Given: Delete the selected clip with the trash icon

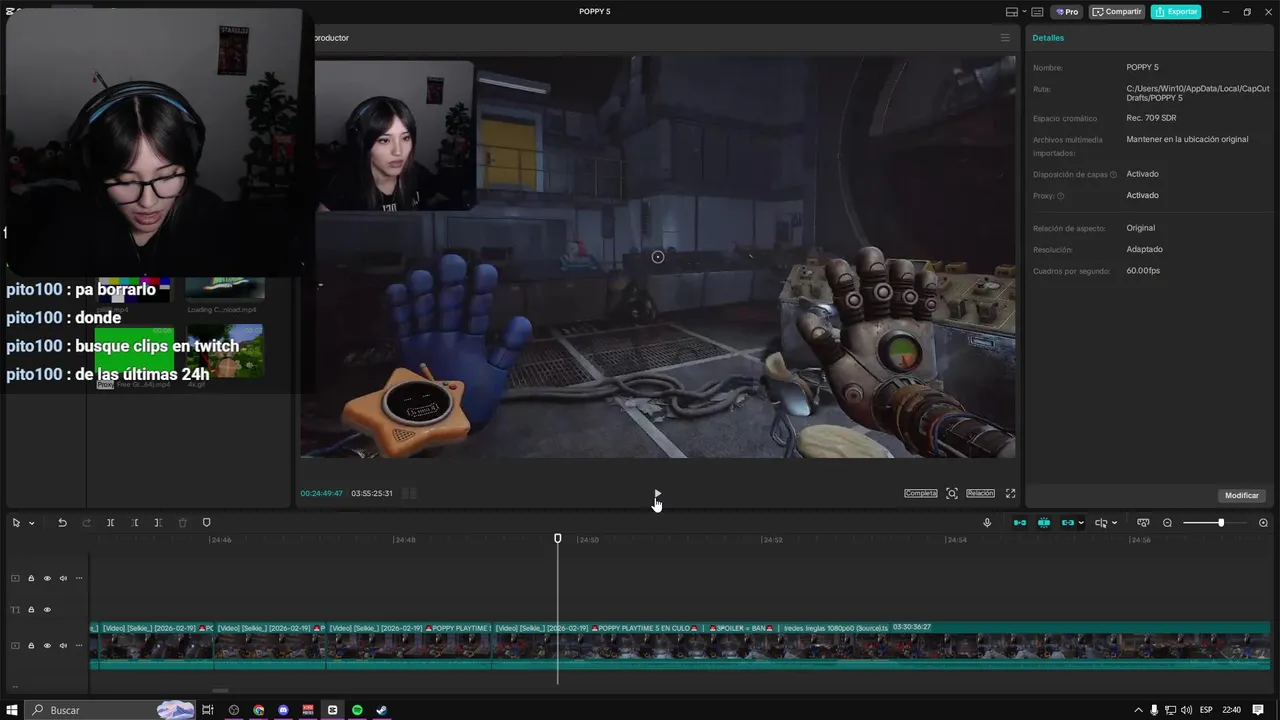Looking at the screenshot, I should point(182,523).
